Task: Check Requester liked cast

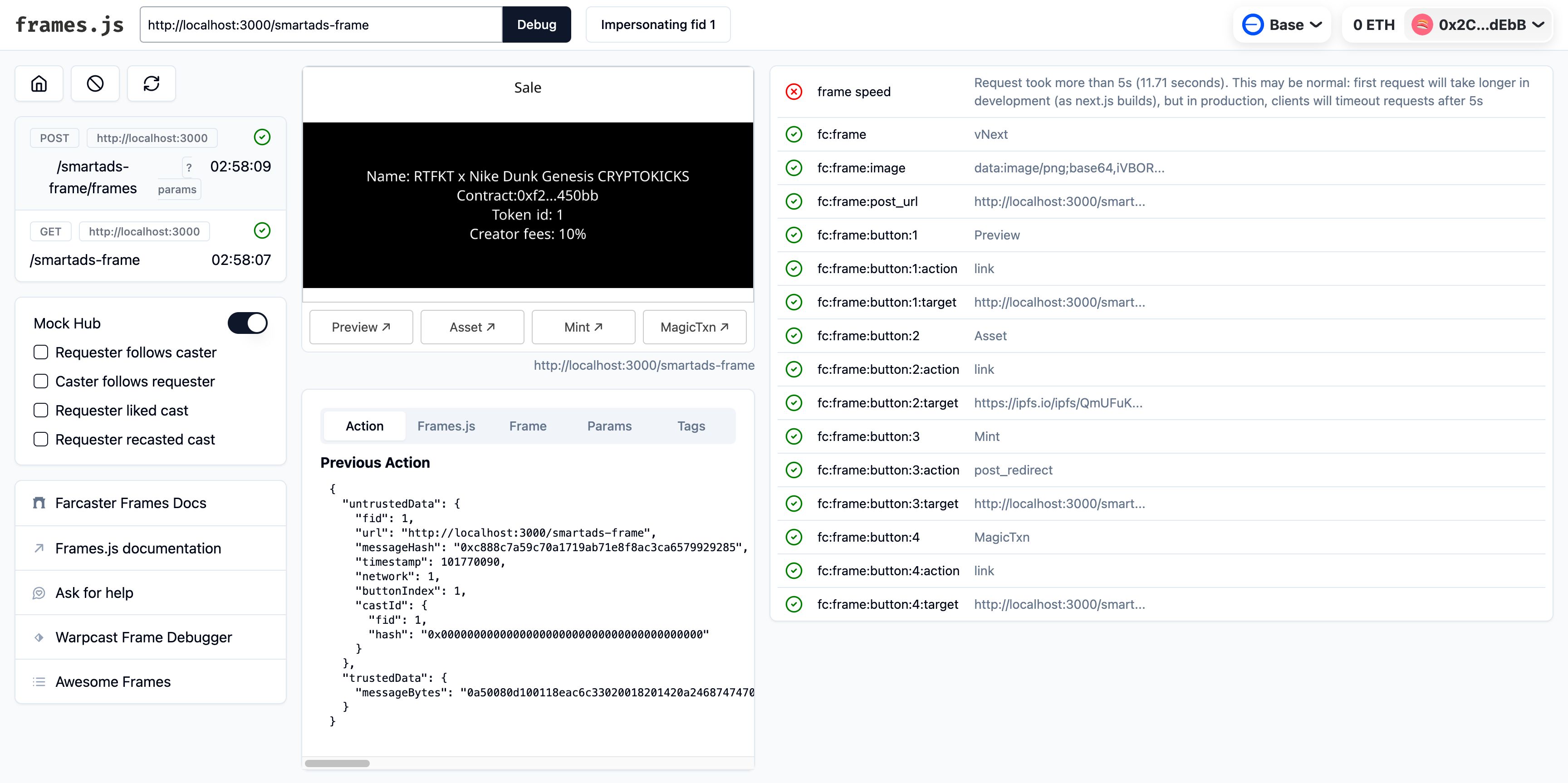Action: point(41,410)
